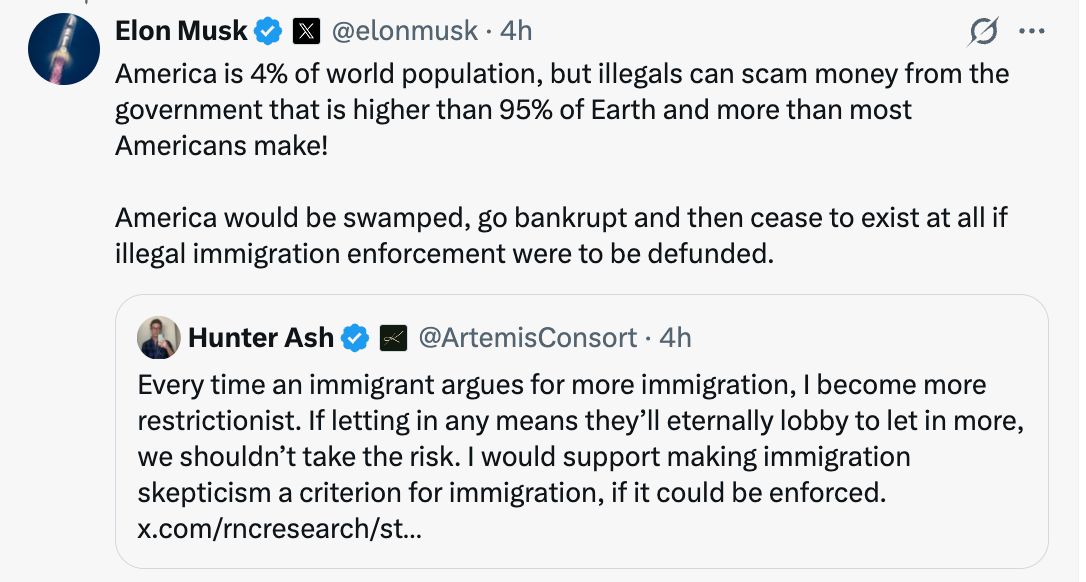Click the 4h timestamp in the quoted post
This screenshot has height=582, width=1086.
(676, 338)
